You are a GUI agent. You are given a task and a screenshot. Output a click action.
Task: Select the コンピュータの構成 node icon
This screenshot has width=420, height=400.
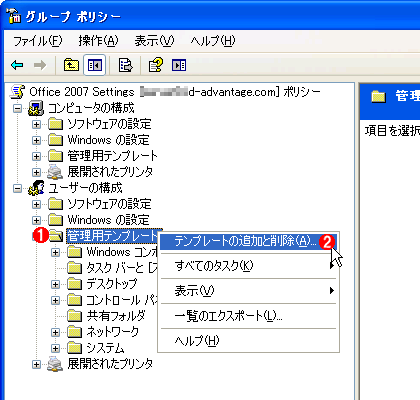36,108
